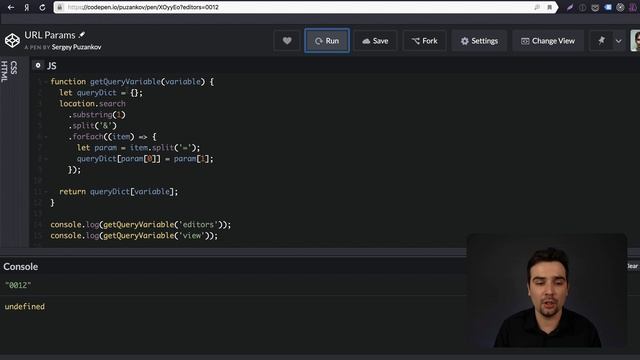Click the .substring(1) code line
Screen dimensions: 640x360
coord(97,115)
